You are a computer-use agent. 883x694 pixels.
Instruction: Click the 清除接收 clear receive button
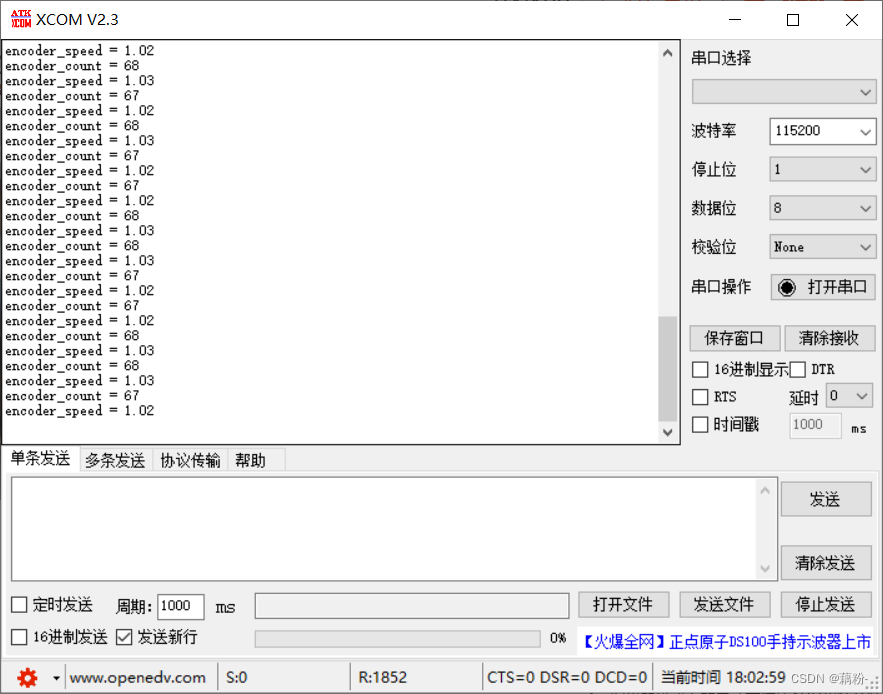pos(830,338)
